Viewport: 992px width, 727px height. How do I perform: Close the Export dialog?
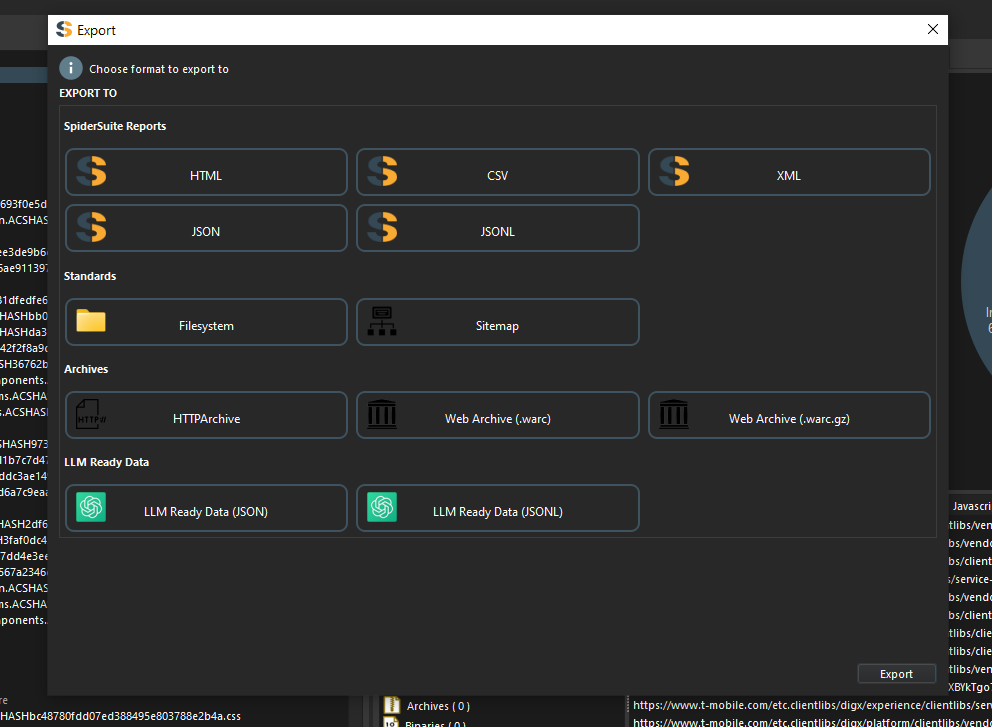click(933, 29)
